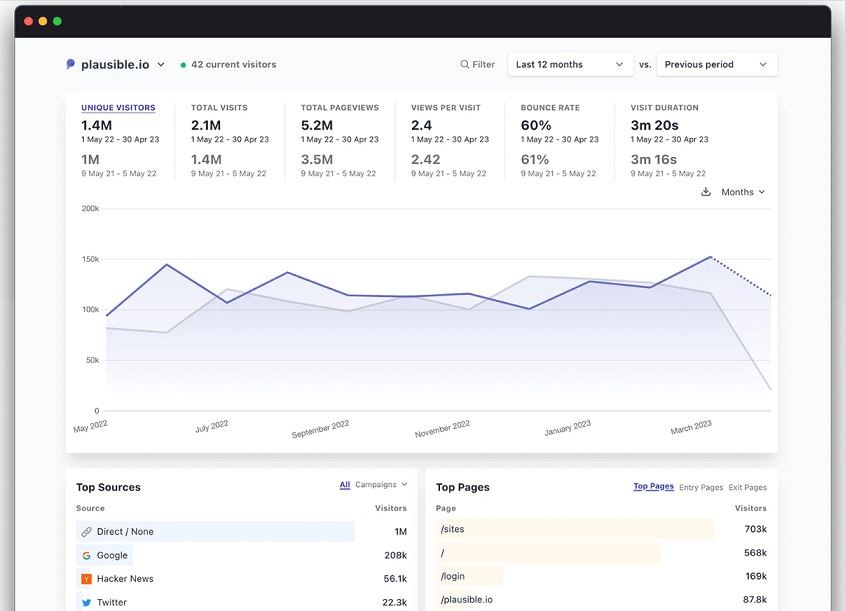Click the Hacker News Y icon
The image size is (845, 611).
[85, 578]
